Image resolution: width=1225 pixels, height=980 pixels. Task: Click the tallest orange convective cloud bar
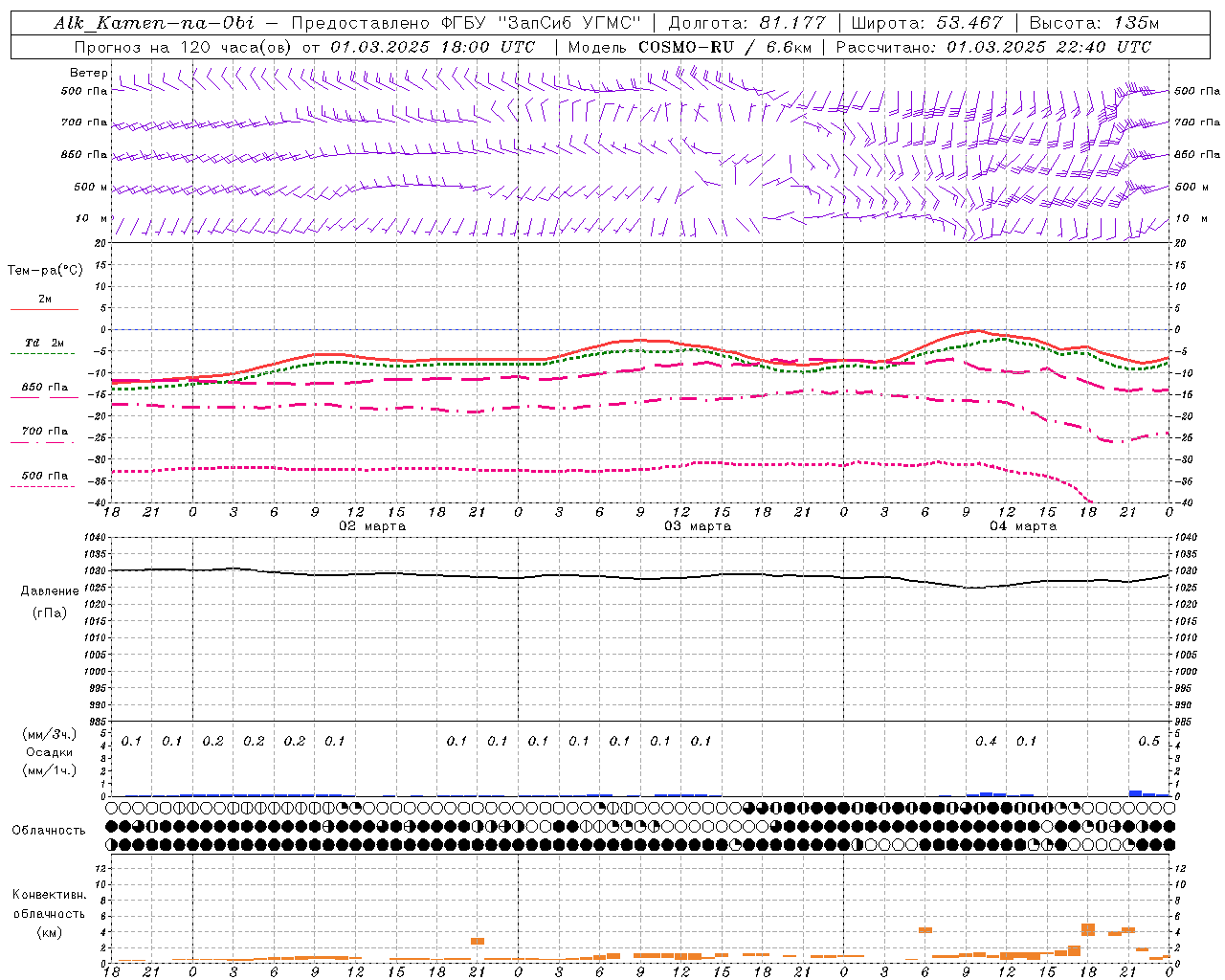click(x=1088, y=929)
